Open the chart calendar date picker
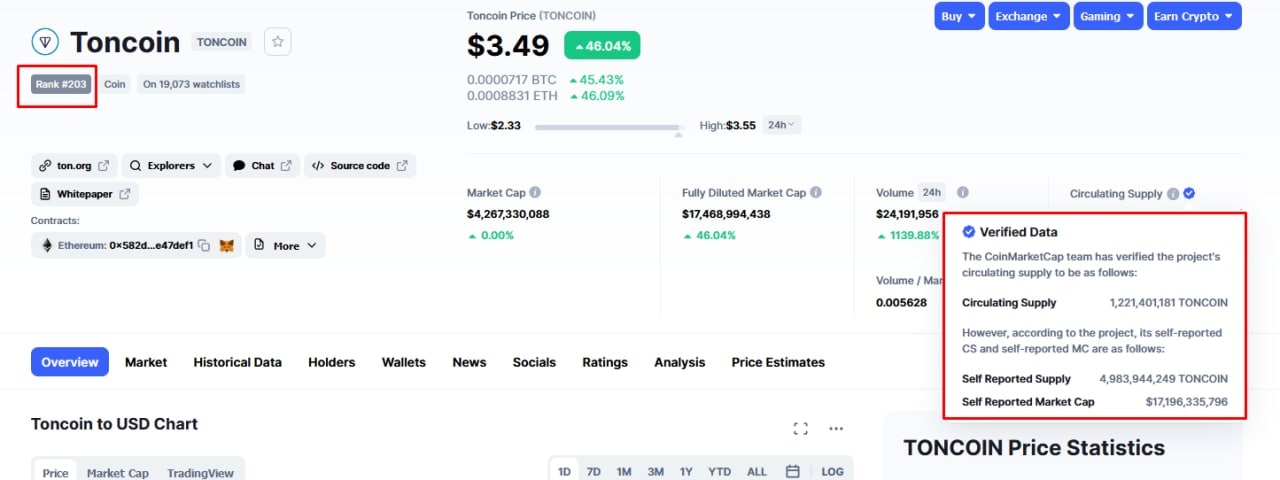The width and height of the screenshot is (1280, 480). click(x=792, y=472)
